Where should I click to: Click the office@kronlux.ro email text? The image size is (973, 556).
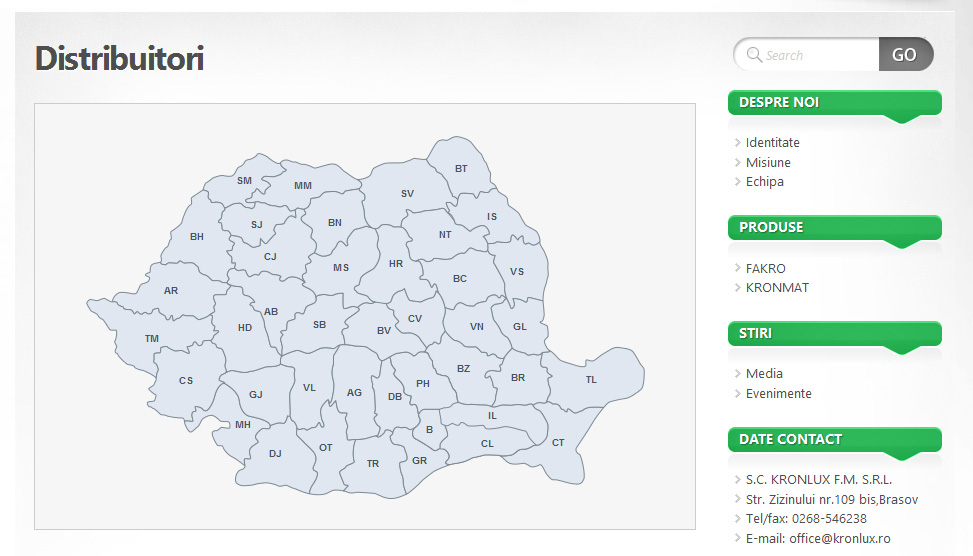pyautogui.click(x=840, y=539)
